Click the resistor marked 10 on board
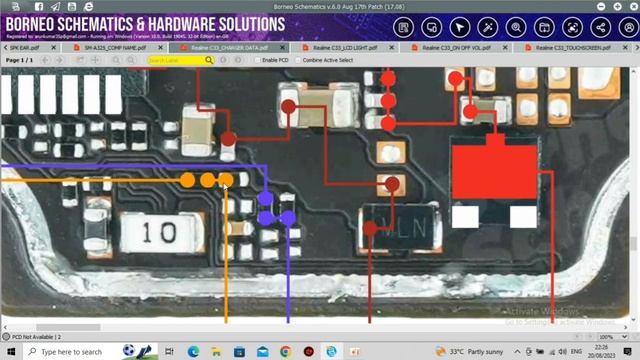This screenshot has width=640, height=360. (x=162, y=233)
